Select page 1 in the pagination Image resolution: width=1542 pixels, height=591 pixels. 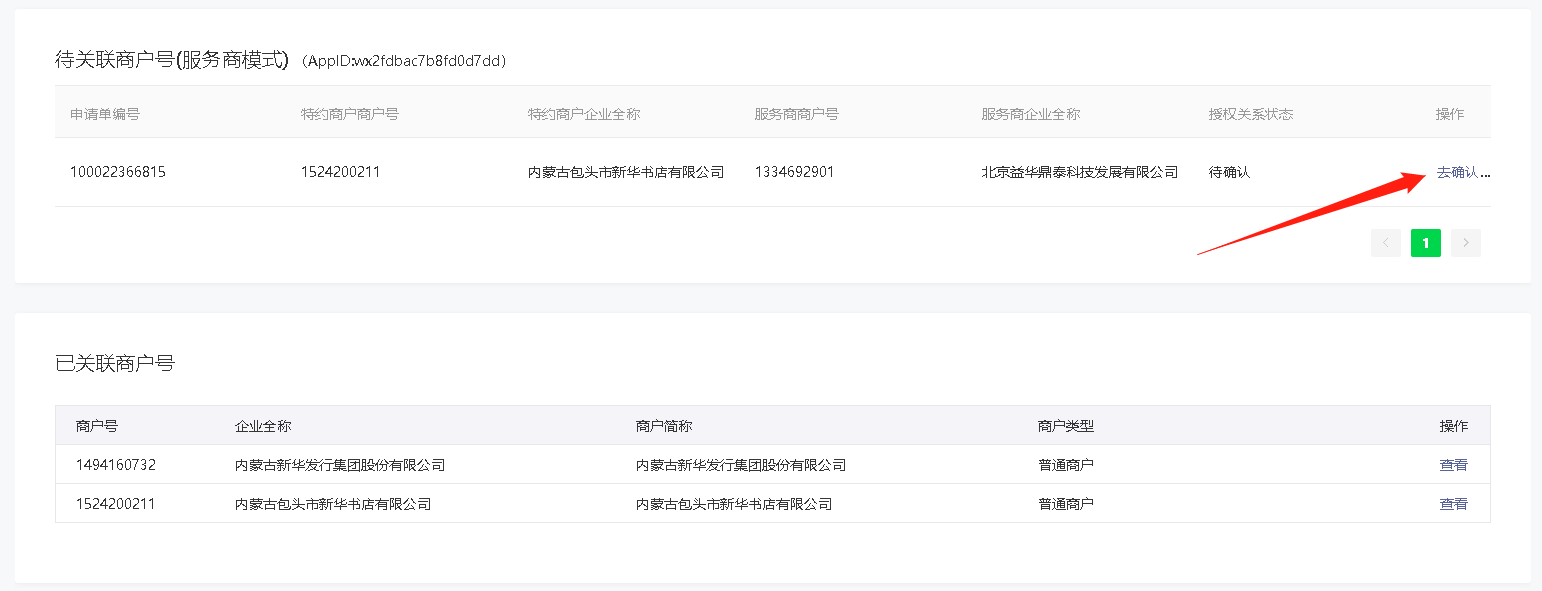point(1425,243)
